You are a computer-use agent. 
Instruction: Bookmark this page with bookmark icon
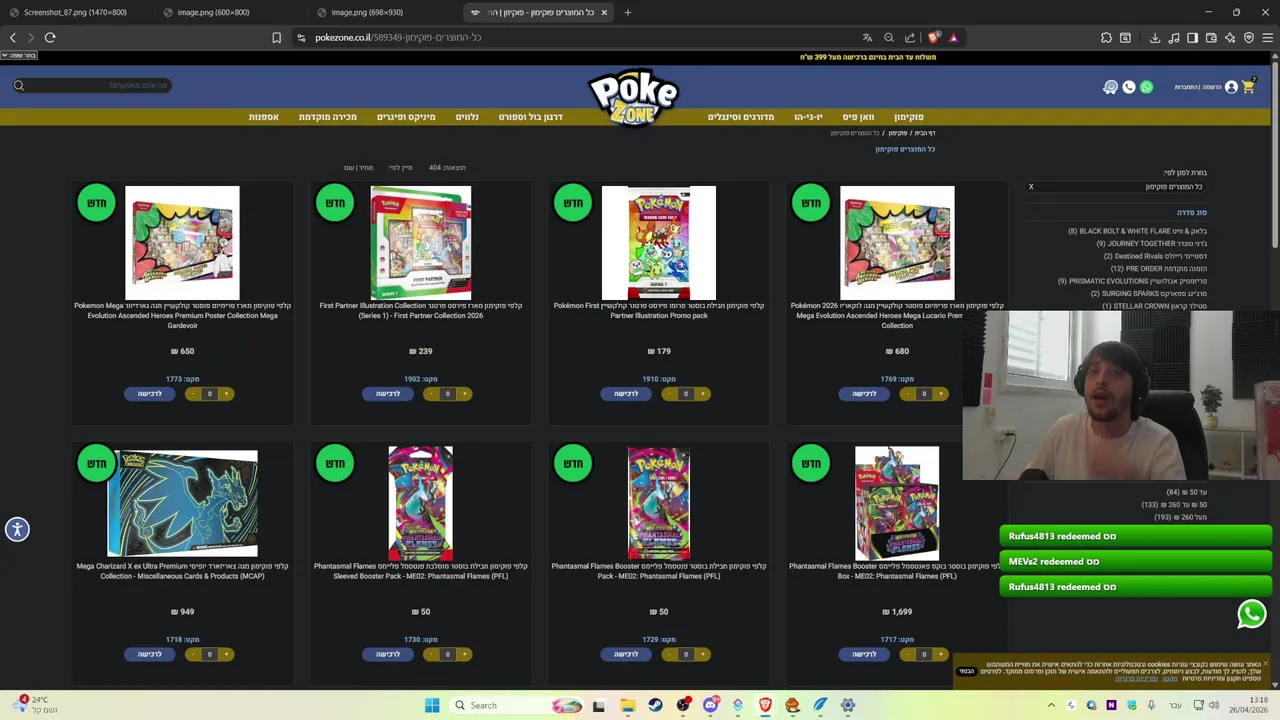click(277, 37)
